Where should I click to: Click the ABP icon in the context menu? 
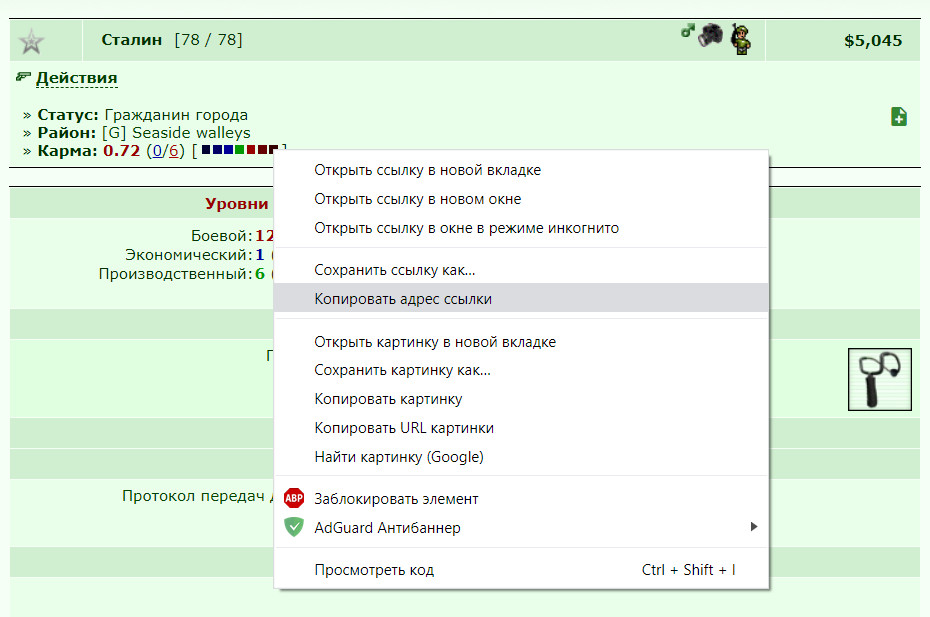[294, 498]
